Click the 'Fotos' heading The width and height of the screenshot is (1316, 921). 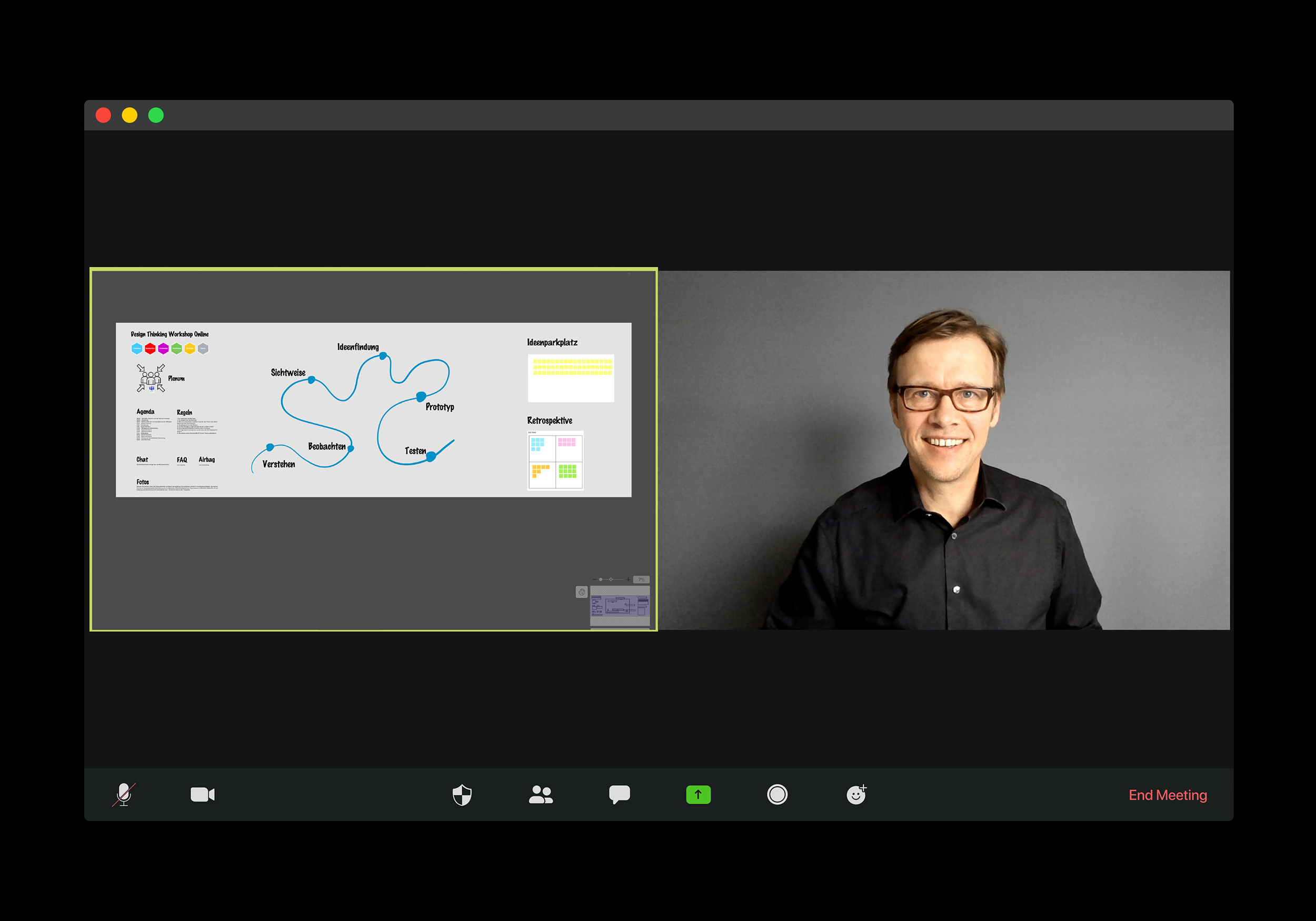(143, 482)
